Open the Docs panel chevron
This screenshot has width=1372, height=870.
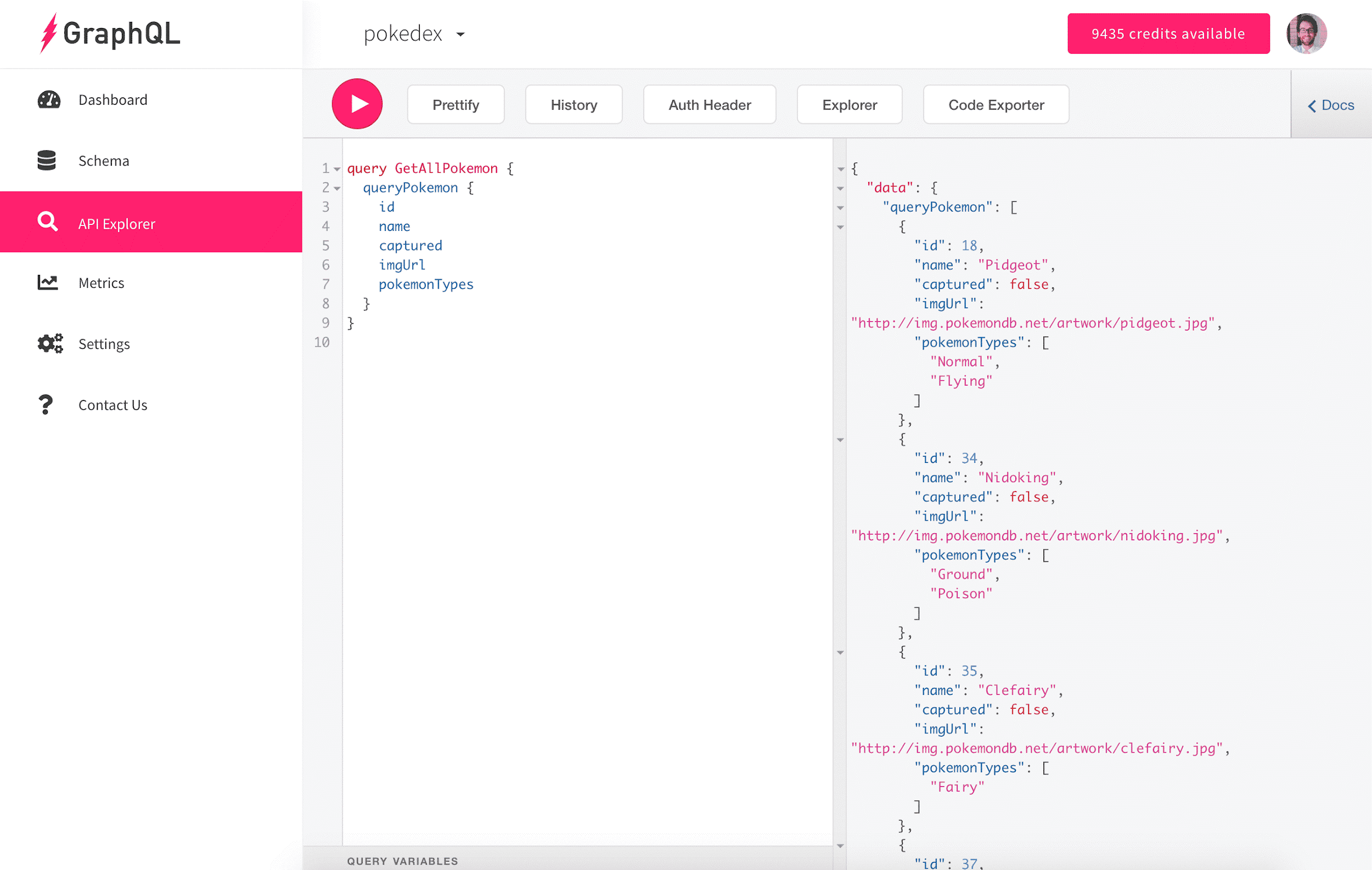coord(1312,106)
